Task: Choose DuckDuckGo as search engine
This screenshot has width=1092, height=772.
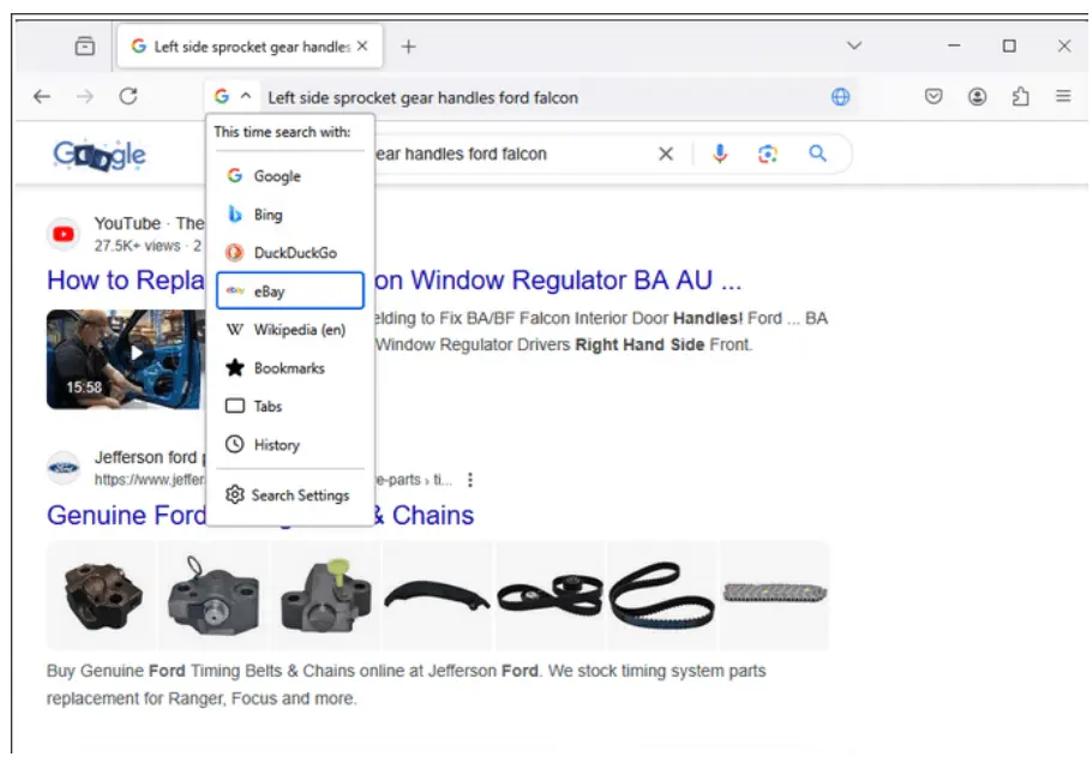Action: click(x=290, y=253)
